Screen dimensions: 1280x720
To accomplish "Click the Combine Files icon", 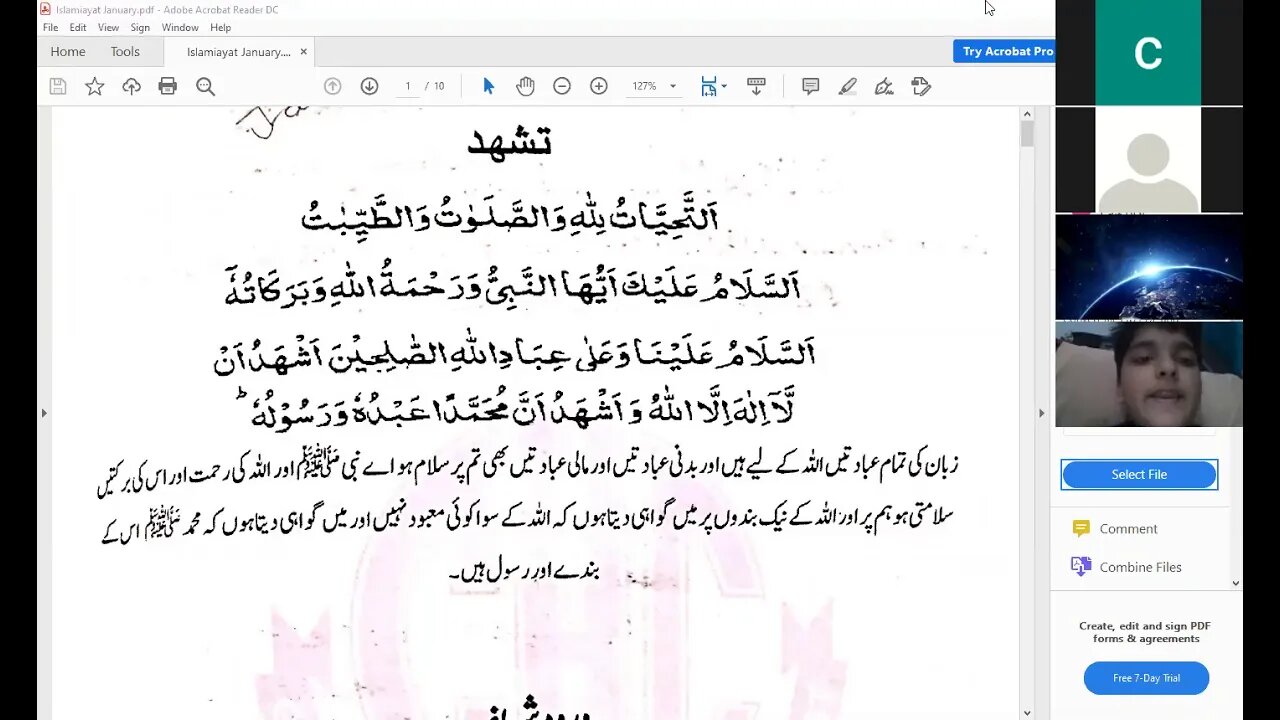I will pos(1081,566).
